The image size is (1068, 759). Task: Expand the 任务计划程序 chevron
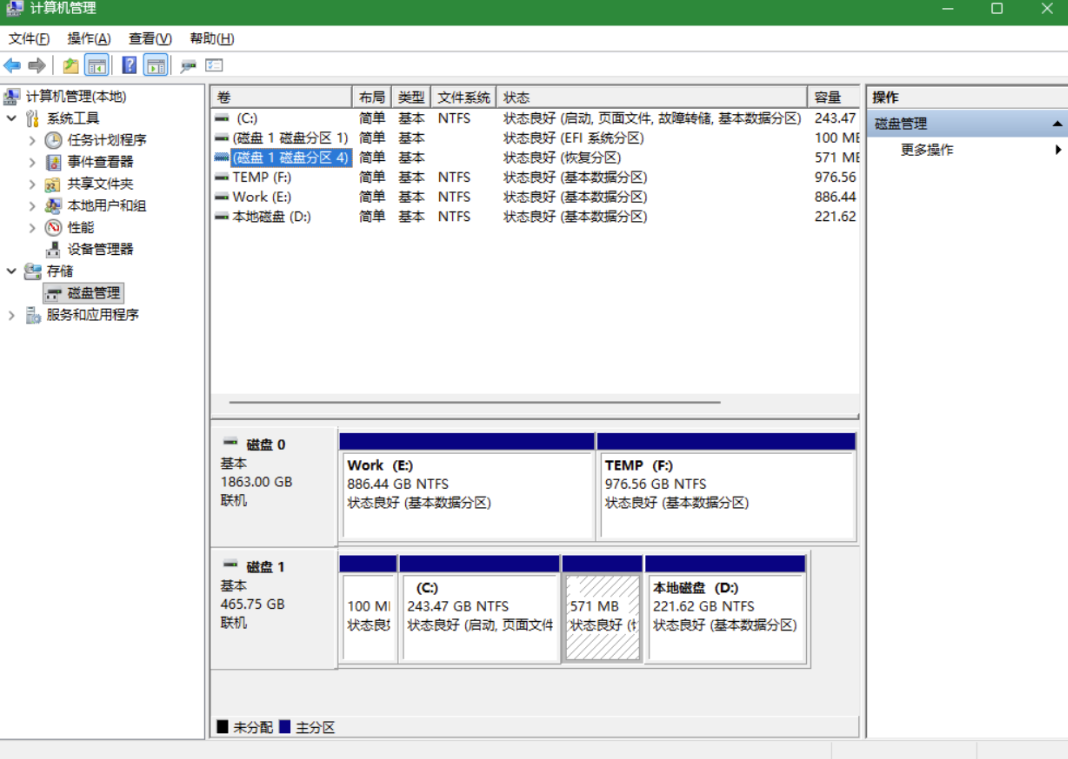(32, 141)
